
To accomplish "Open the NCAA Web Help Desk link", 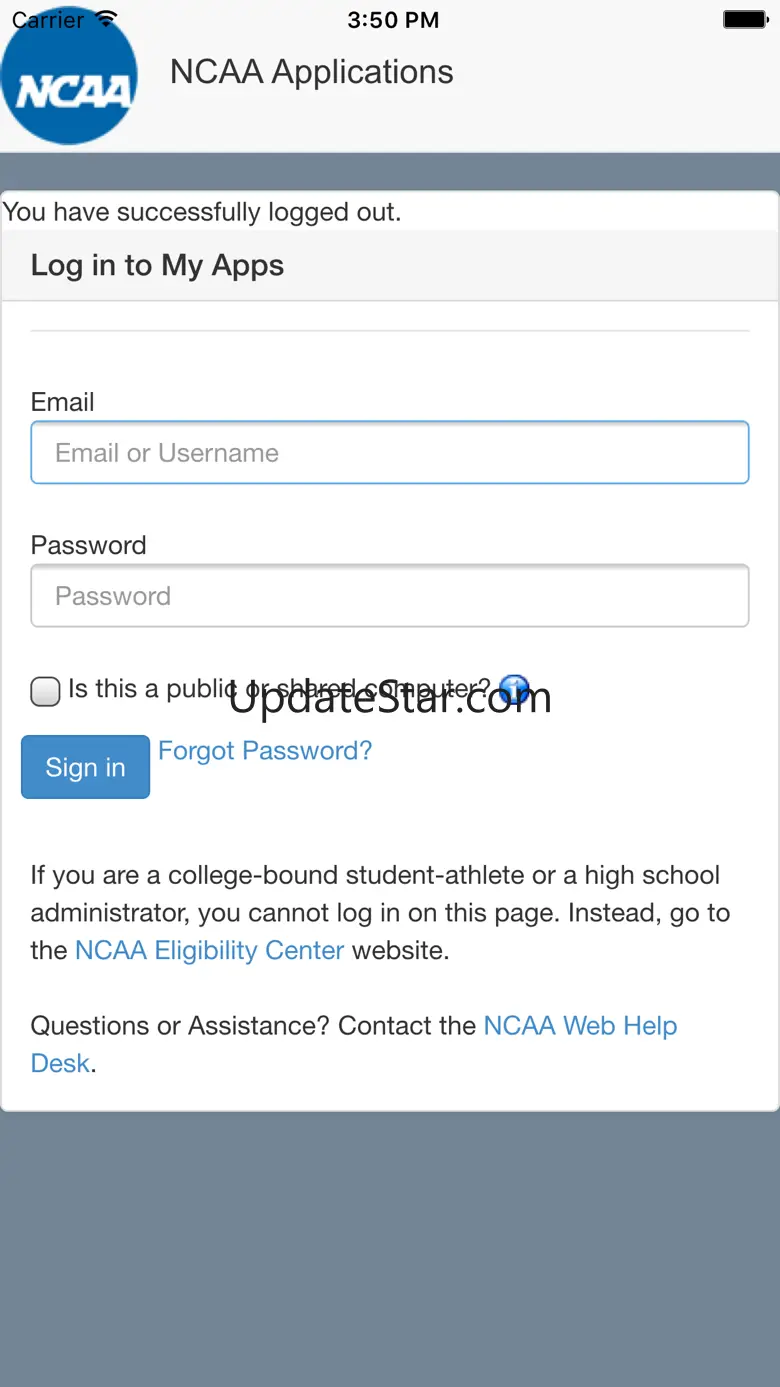I will (x=580, y=1026).
